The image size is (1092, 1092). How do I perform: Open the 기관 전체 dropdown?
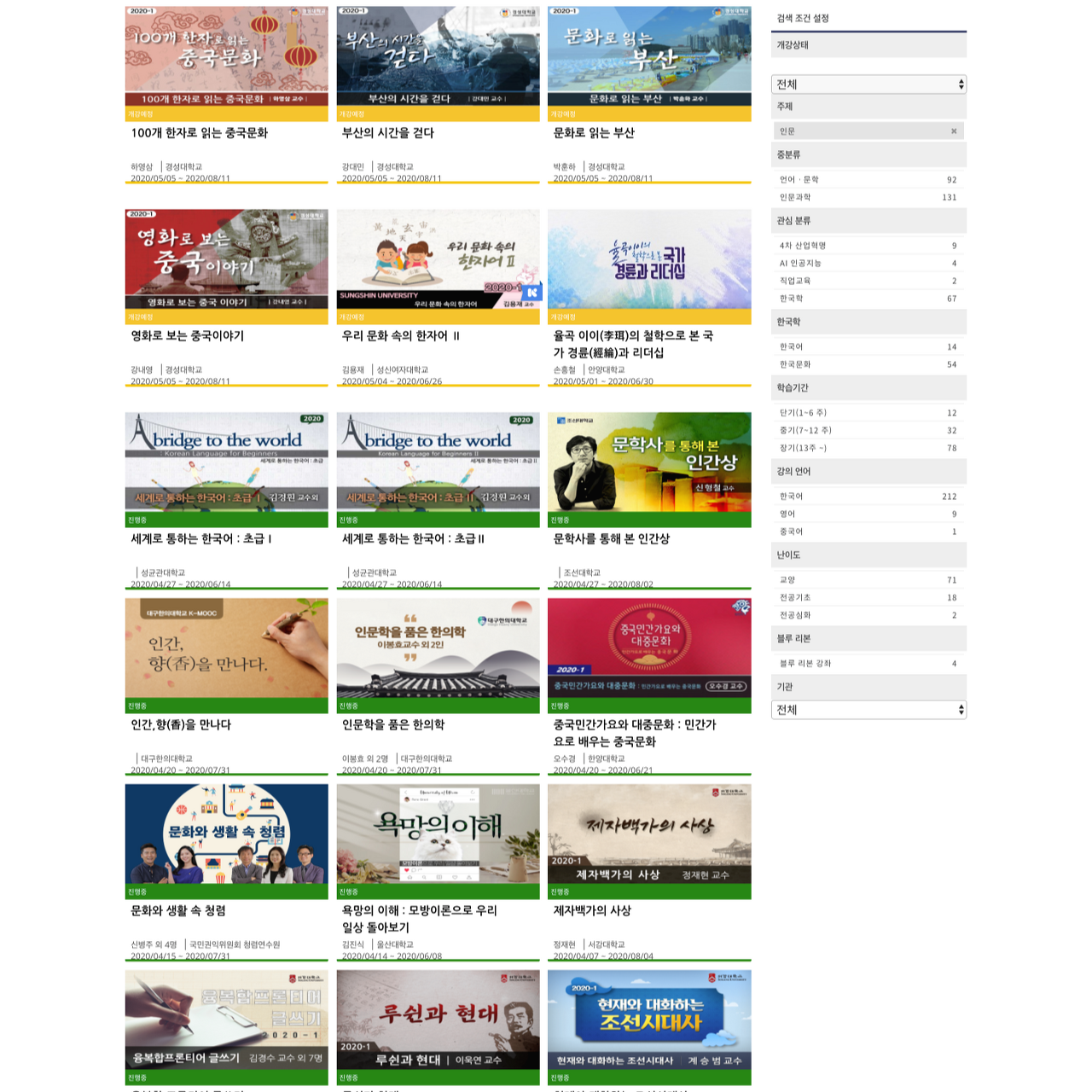[x=868, y=710]
